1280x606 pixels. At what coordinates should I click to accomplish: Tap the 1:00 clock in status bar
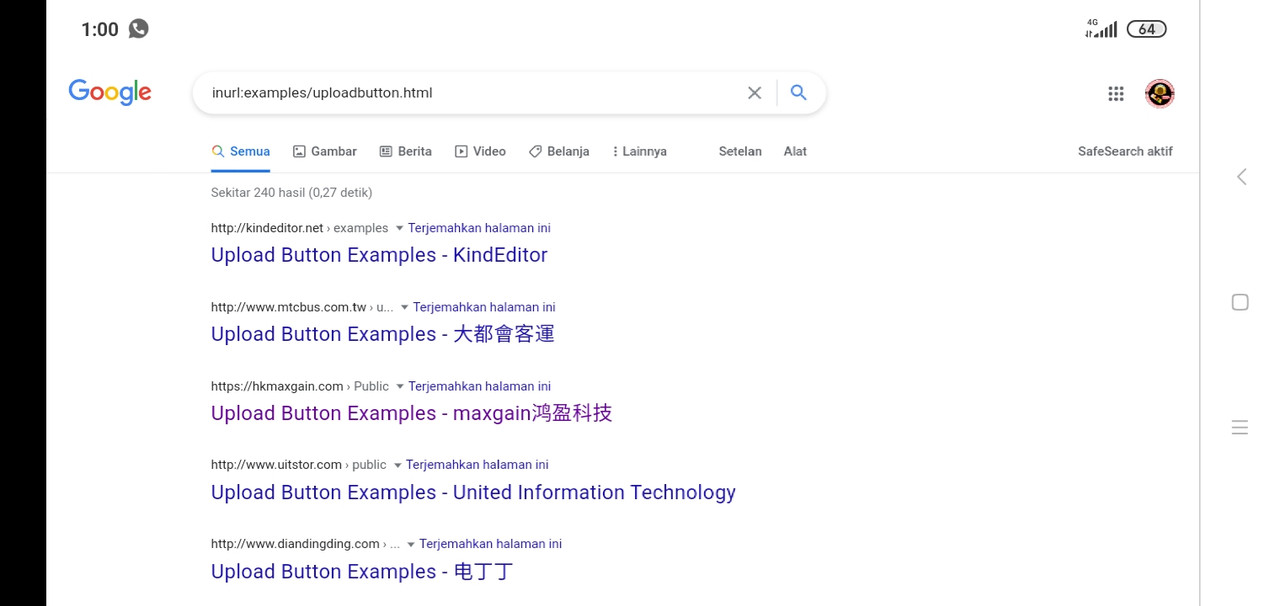click(100, 30)
